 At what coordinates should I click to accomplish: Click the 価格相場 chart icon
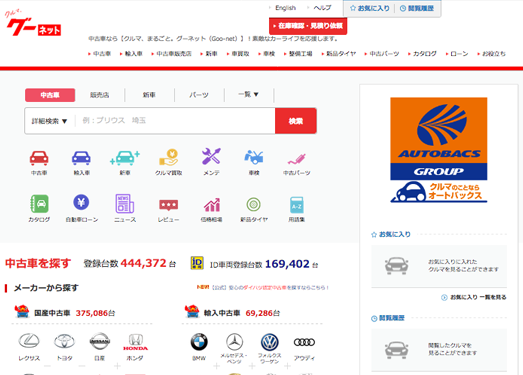(x=212, y=205)
